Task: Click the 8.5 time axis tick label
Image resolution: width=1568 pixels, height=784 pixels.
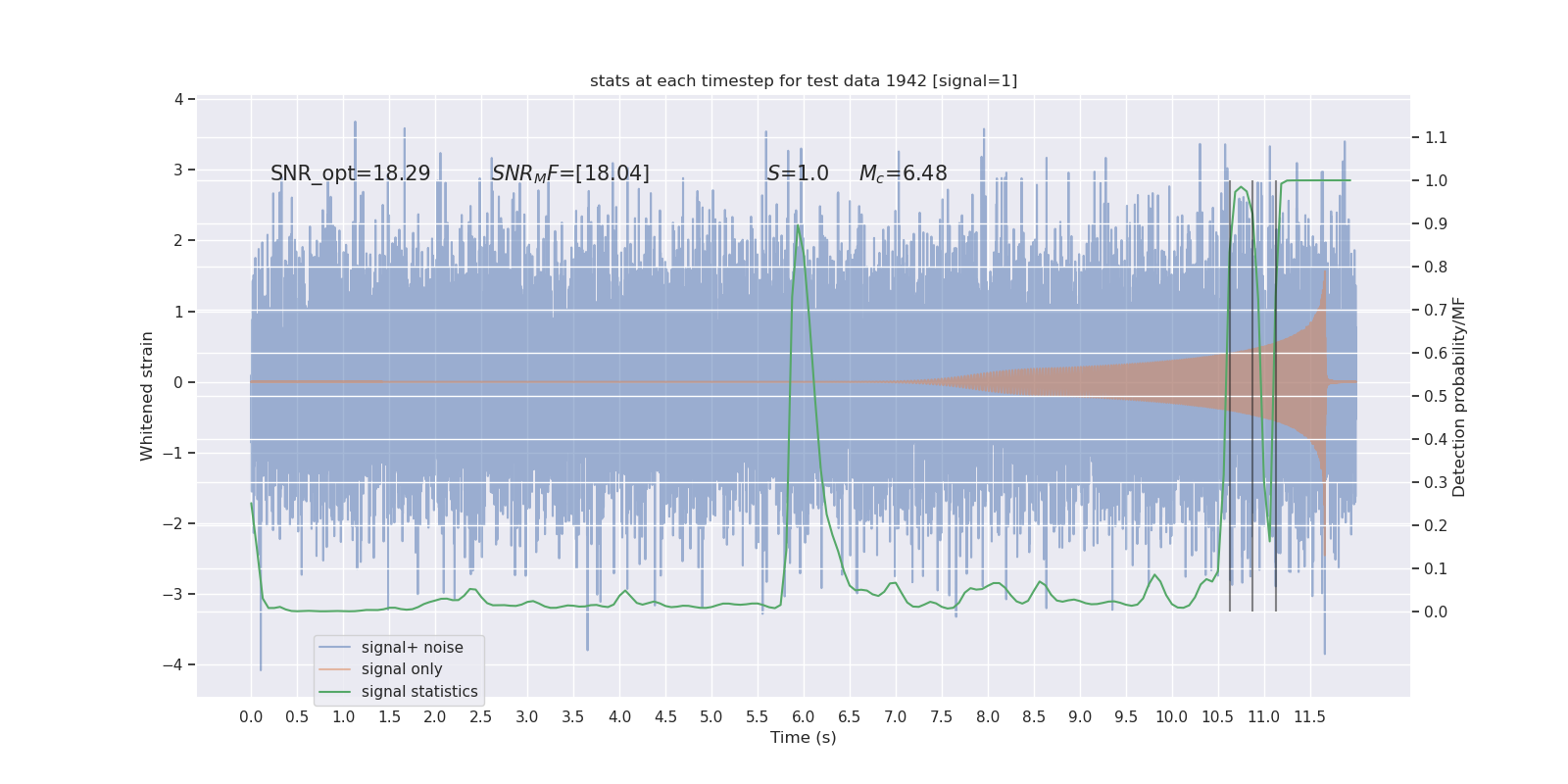Action: coord(1034,717)
